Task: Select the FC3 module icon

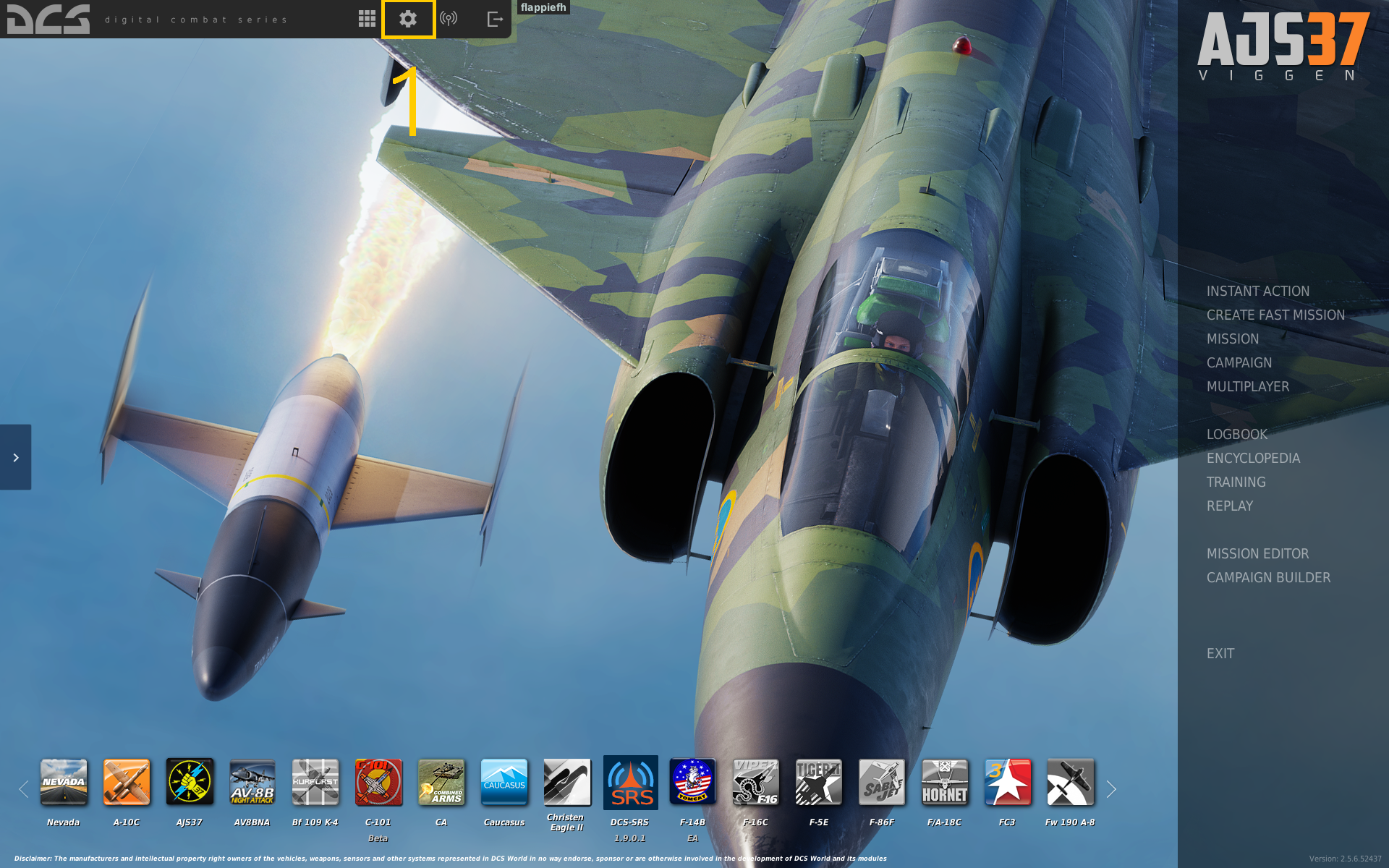Action: (x=1008, y=782)
